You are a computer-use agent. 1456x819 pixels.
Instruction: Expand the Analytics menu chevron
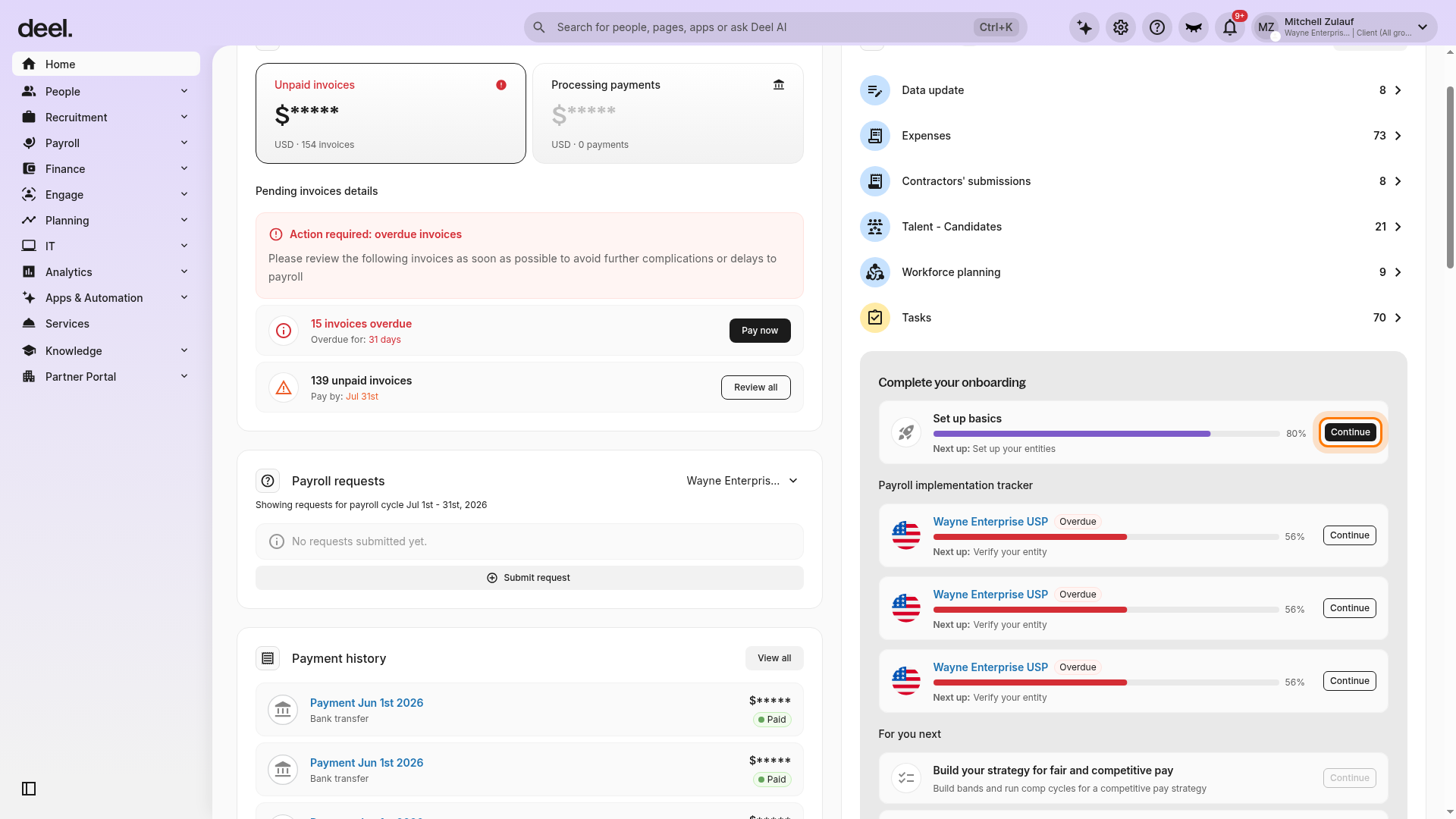click(184, 272)
